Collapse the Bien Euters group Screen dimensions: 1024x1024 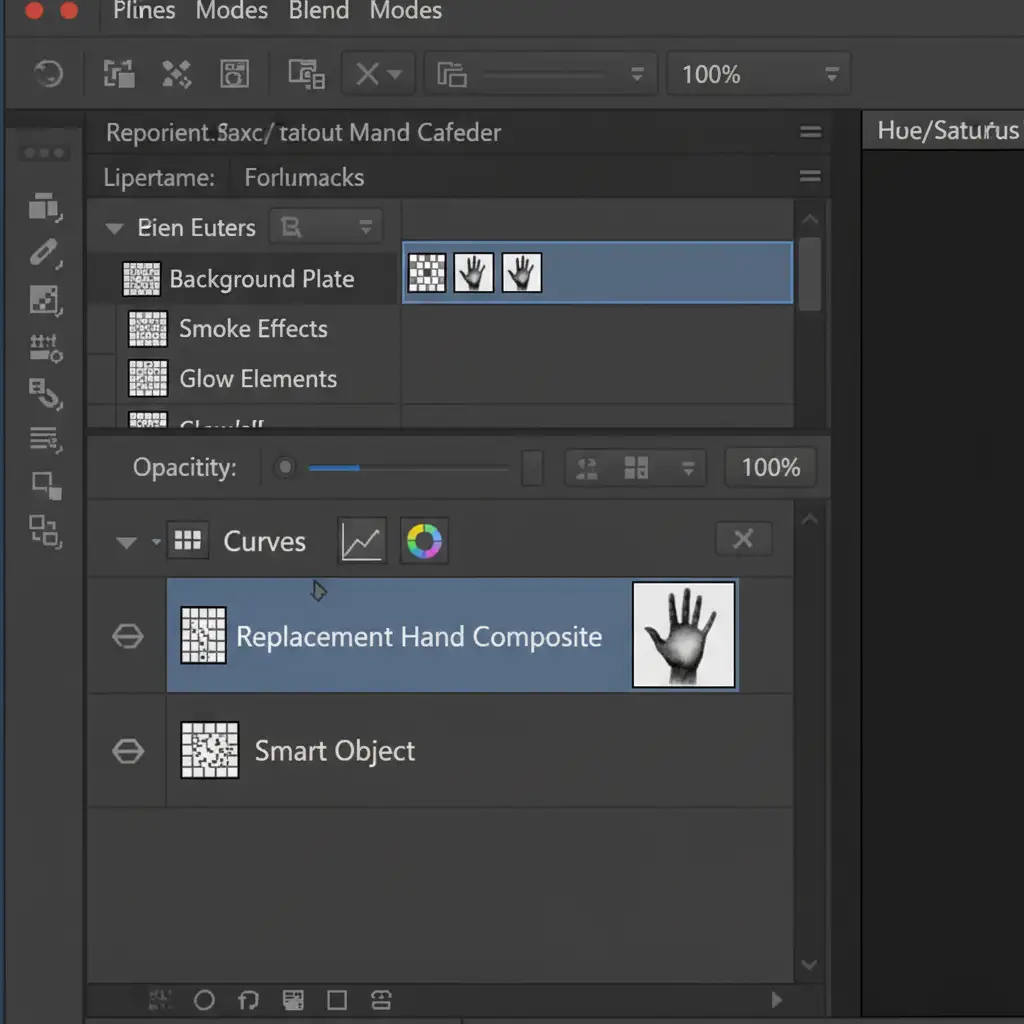pos(115,228)
